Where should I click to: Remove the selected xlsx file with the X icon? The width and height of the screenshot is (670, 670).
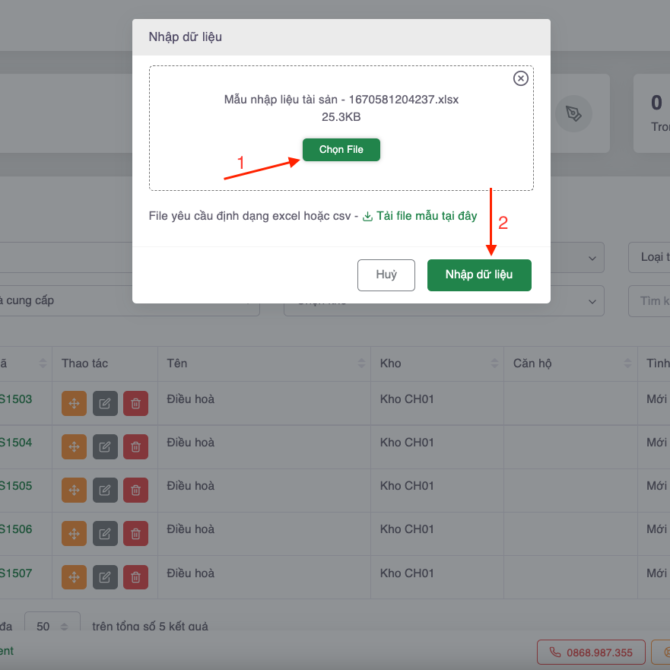(520, 79)
